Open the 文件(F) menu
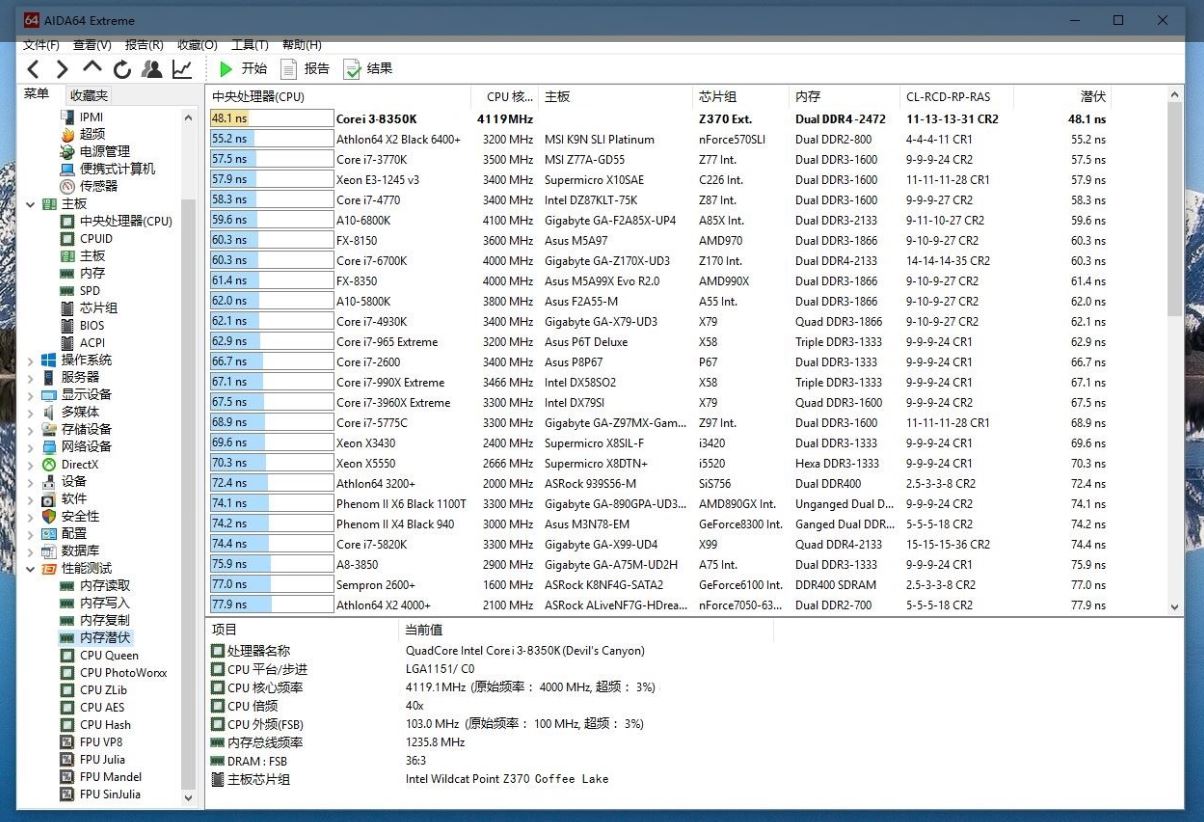 [x=41, y=45]
